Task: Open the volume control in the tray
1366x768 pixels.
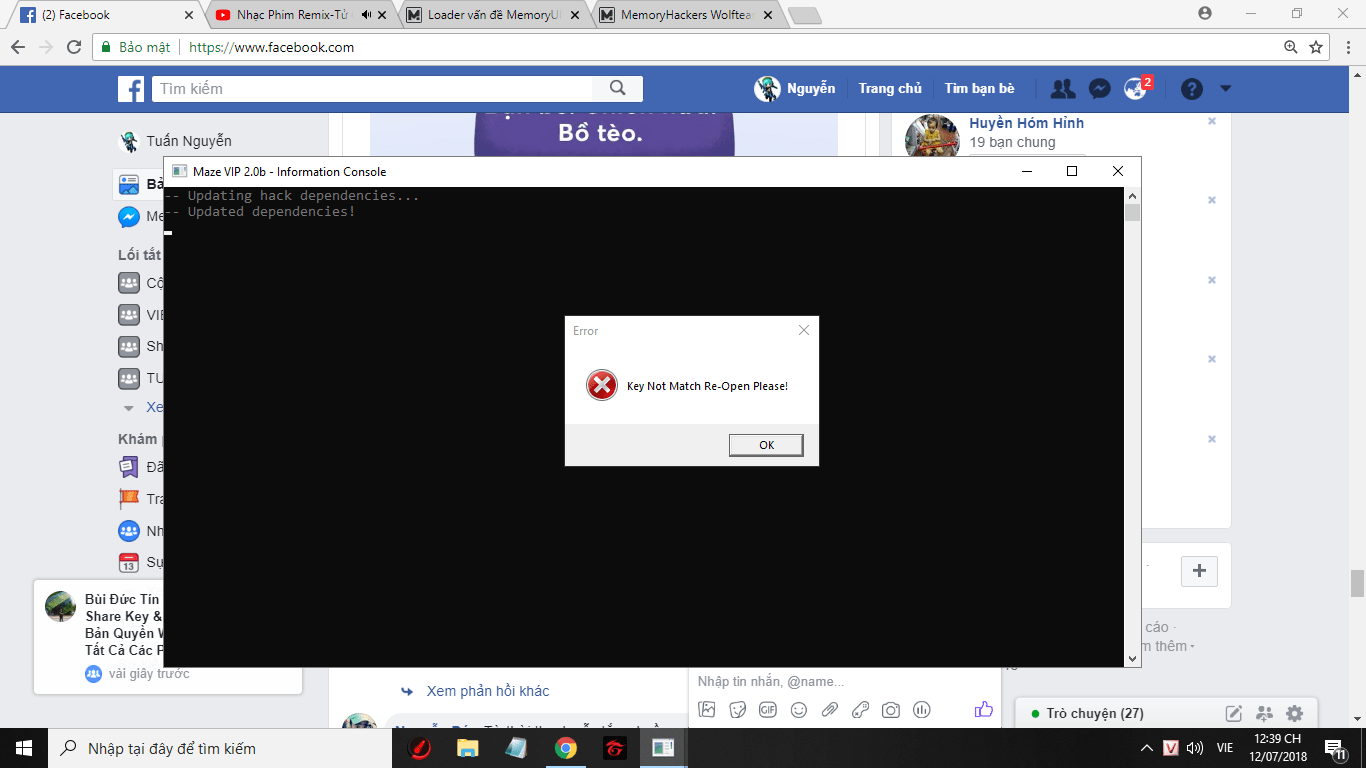Action: coord(1195,748)
